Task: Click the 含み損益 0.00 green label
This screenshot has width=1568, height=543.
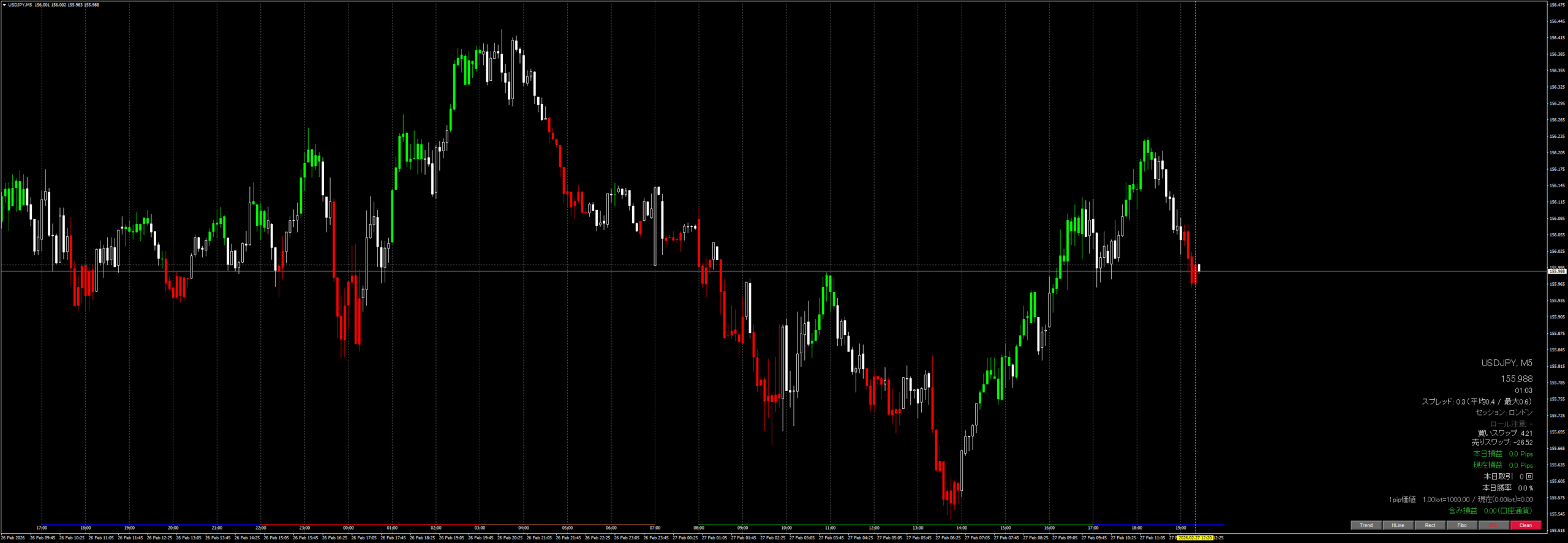Action: (x=1490, y=511)
